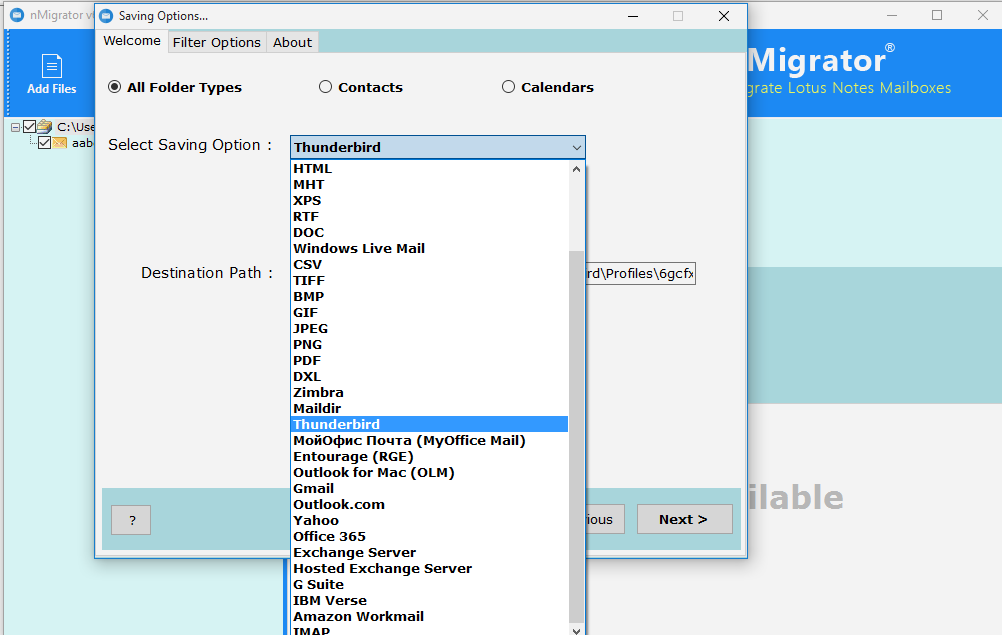The height and width of the screenshot is (635, 1002).
Task: Click the mailbox envelope icon in the tree
Action: click(60, 143)
